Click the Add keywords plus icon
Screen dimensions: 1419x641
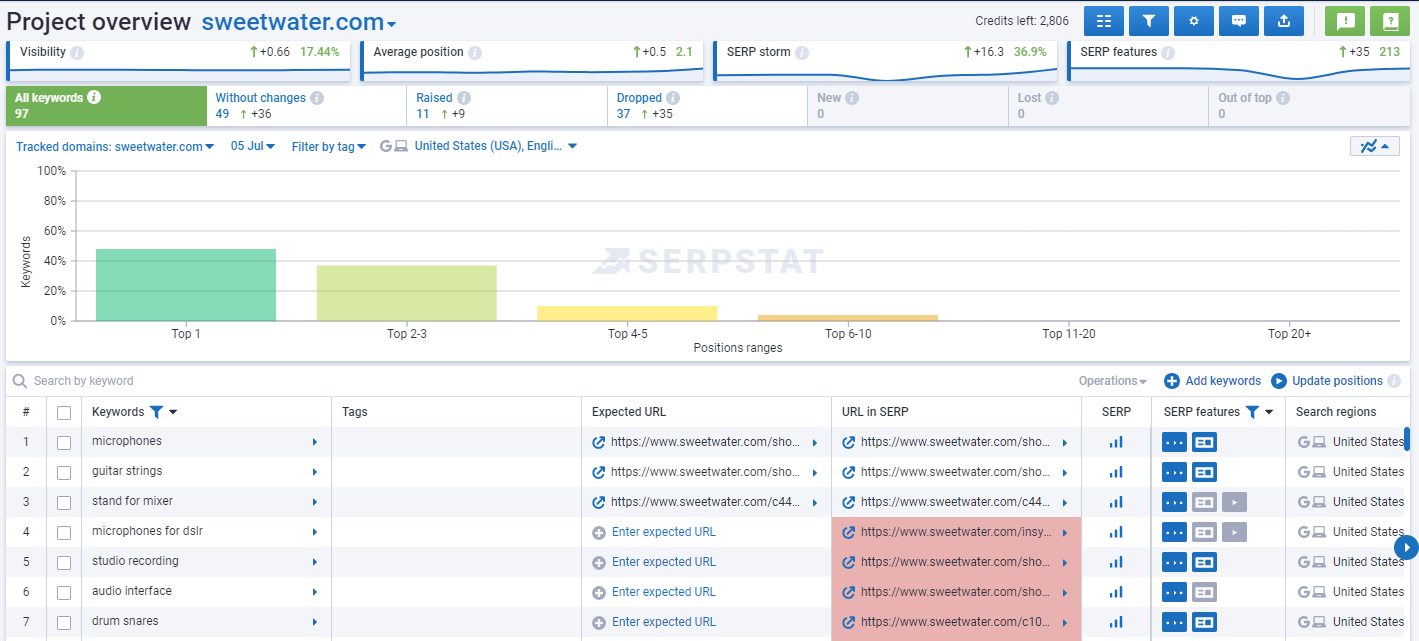[x=1172, y=381]
